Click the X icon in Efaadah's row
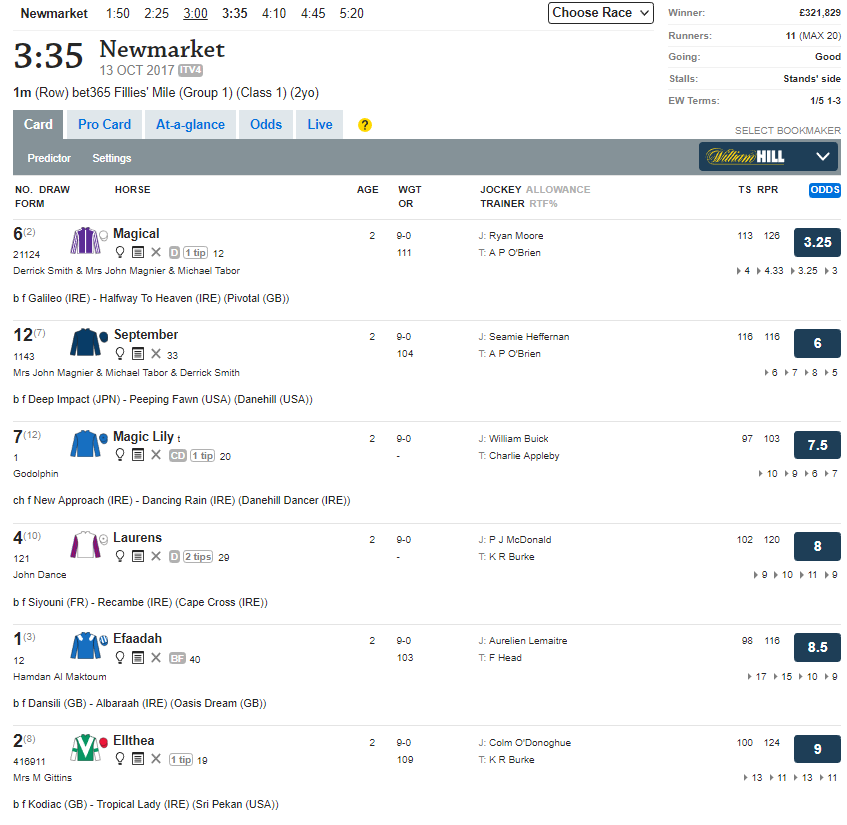 coord(156,658)
